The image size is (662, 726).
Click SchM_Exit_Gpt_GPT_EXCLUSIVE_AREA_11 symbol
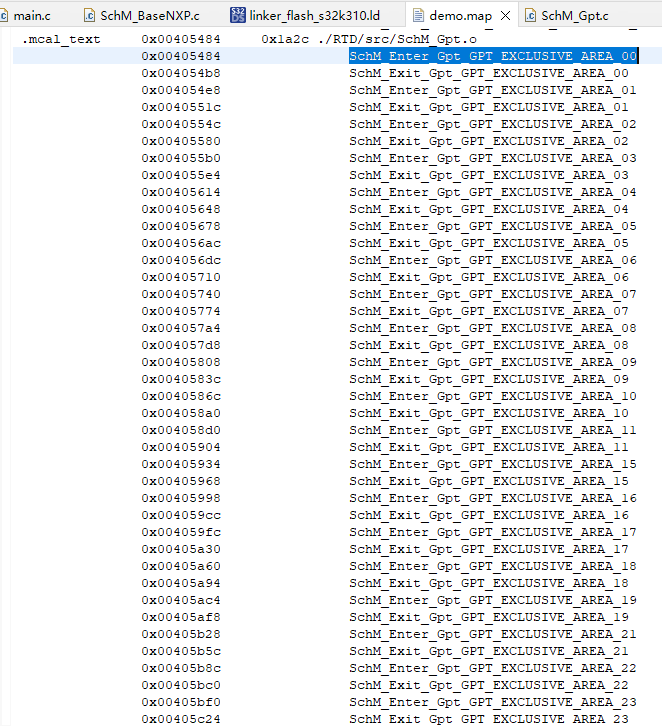point(489,447)
